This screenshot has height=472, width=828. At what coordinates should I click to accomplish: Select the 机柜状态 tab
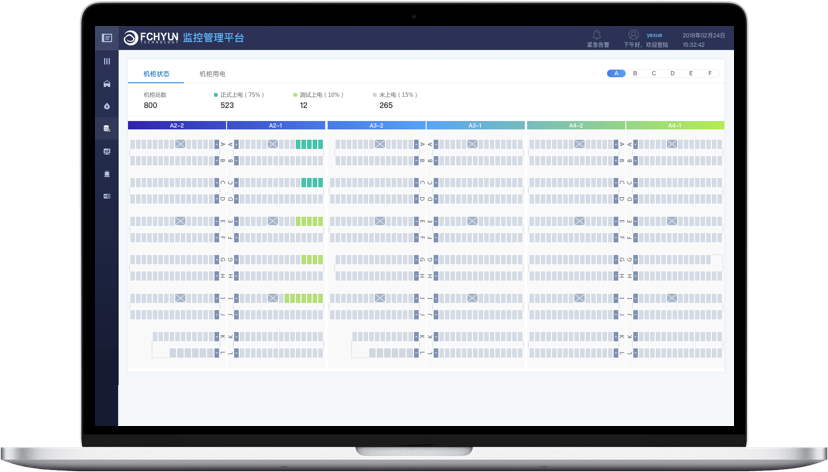pos(156,74)
